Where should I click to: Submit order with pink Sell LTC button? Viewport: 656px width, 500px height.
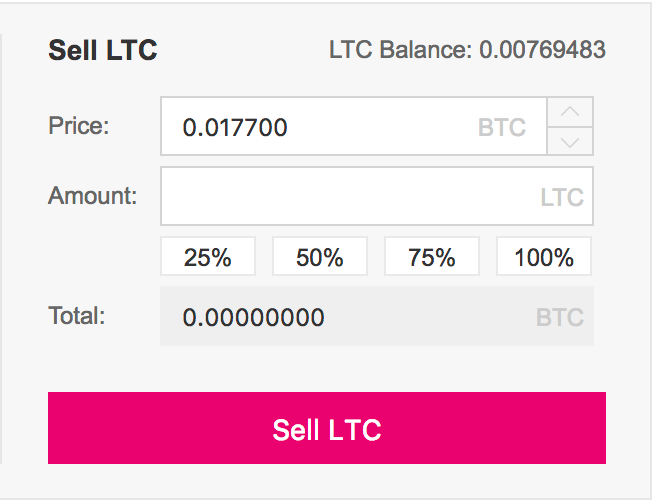click(327, 428)
